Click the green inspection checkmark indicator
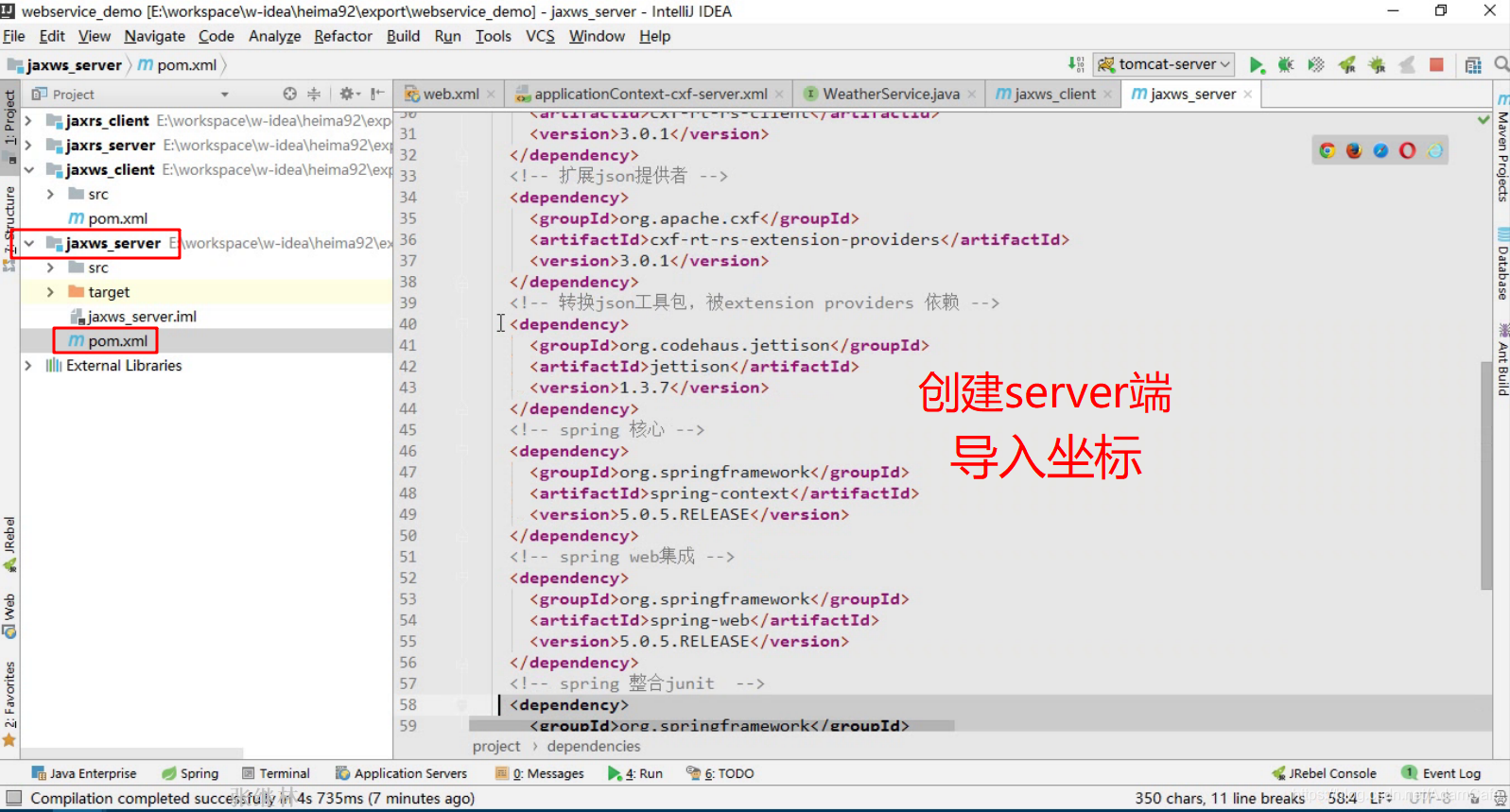Image resolution: width=1510 pixels, height=812 pixels. (1484, 119)
